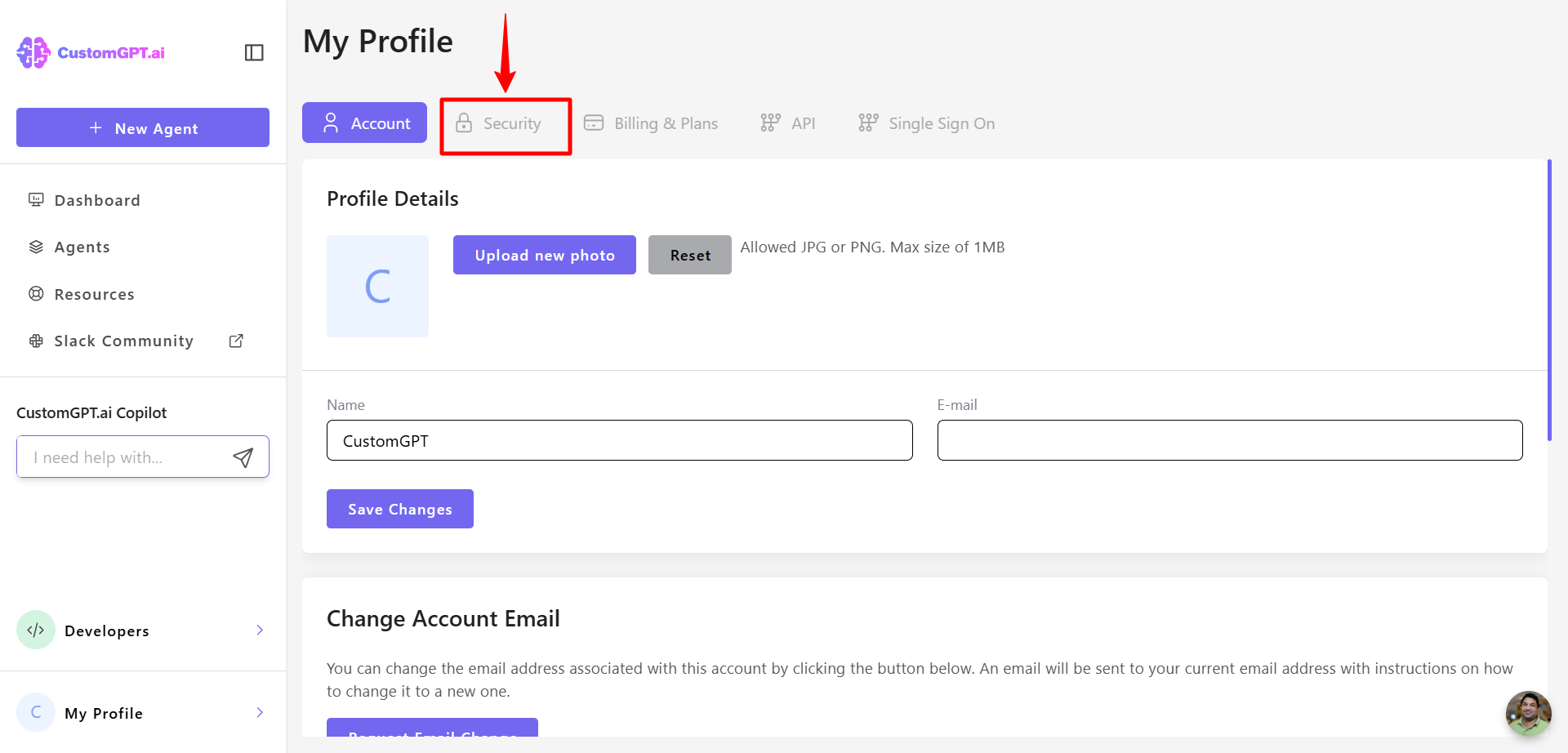Create a New Agent
Viewport: 1568px width, 753px height.
coord(143,127)
